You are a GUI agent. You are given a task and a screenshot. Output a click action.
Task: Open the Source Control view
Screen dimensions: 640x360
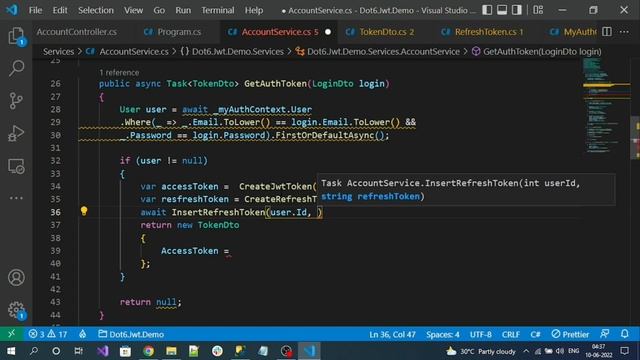16,100
